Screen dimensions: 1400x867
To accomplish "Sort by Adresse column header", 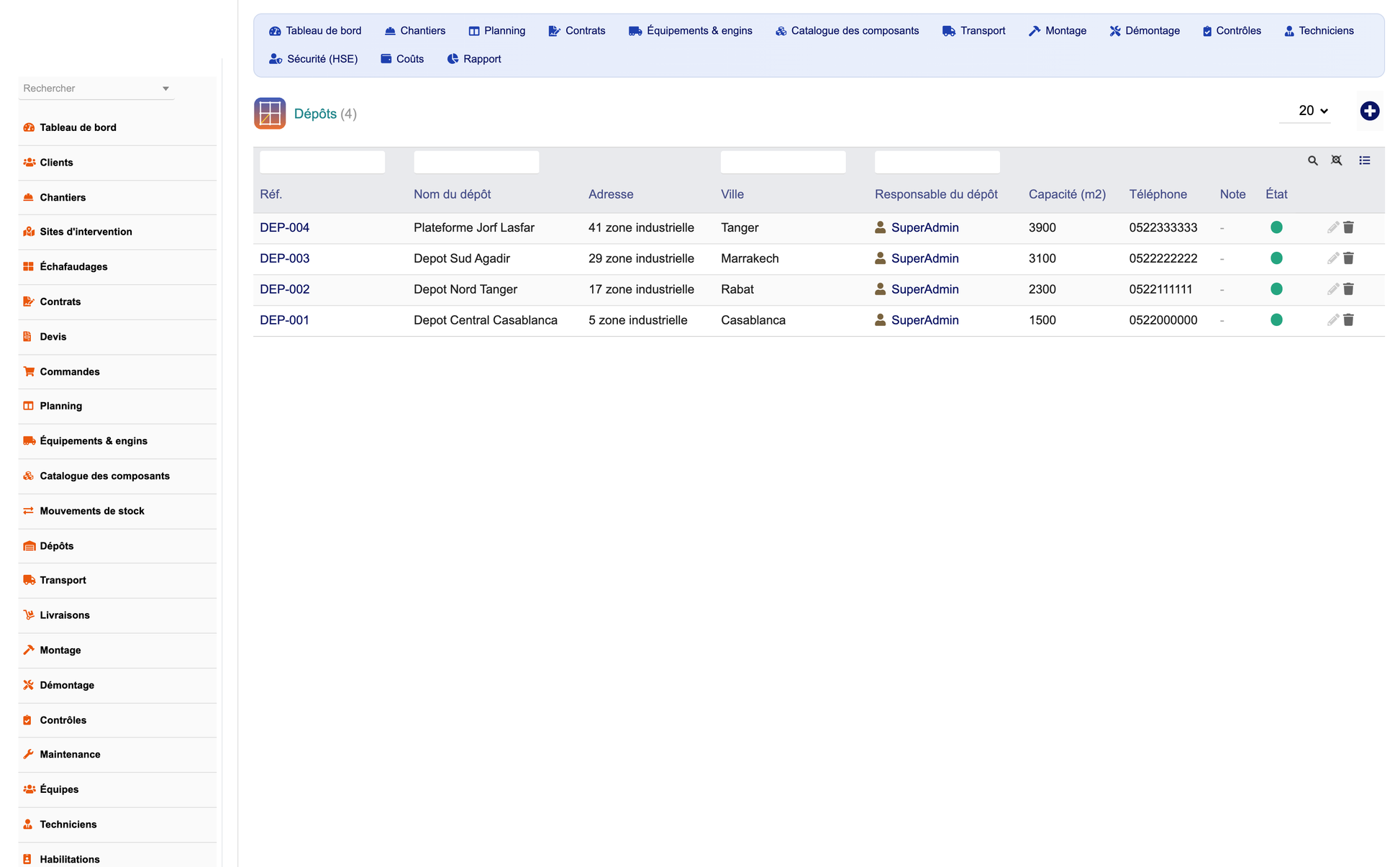I will [611, 194].
